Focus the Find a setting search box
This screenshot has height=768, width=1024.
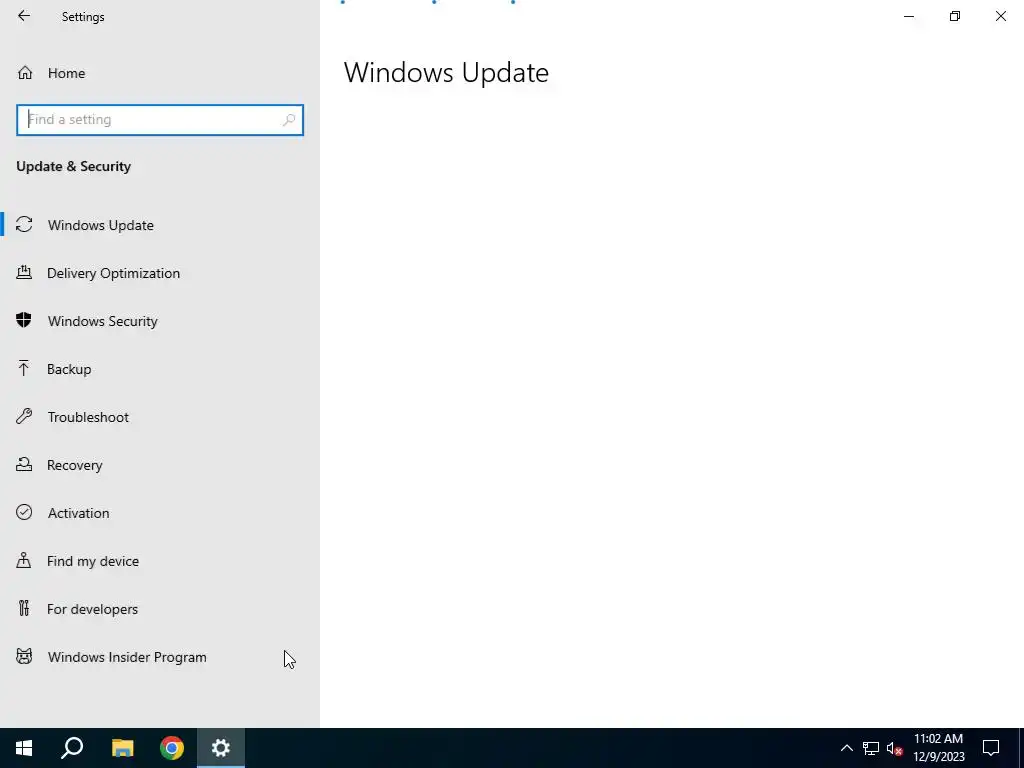160,120
